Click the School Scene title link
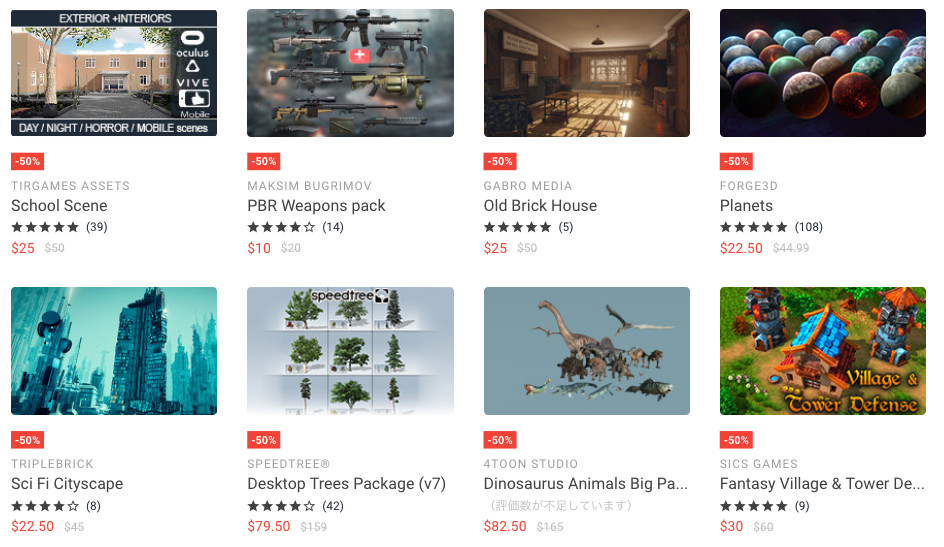944x547 pixels. click(59, 206)
